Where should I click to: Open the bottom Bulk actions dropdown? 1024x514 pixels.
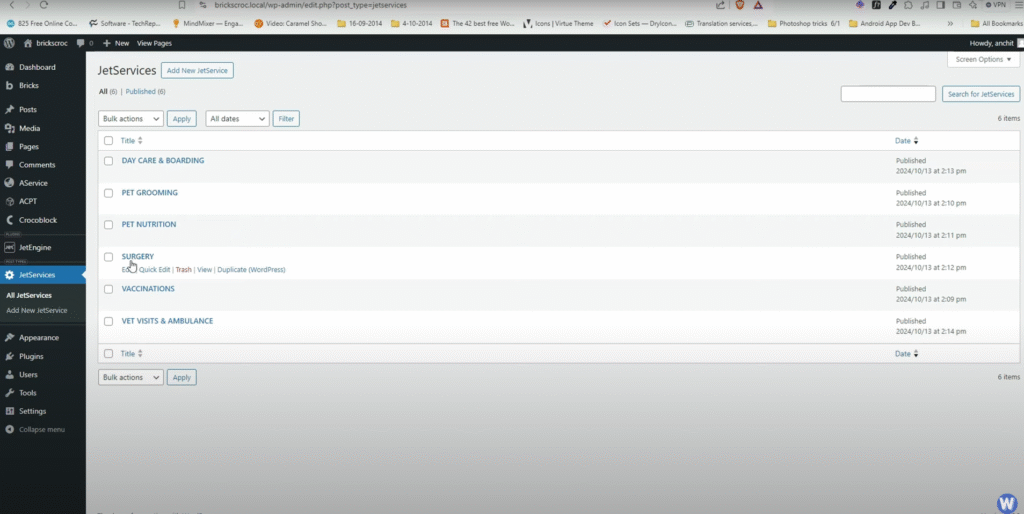131,377
